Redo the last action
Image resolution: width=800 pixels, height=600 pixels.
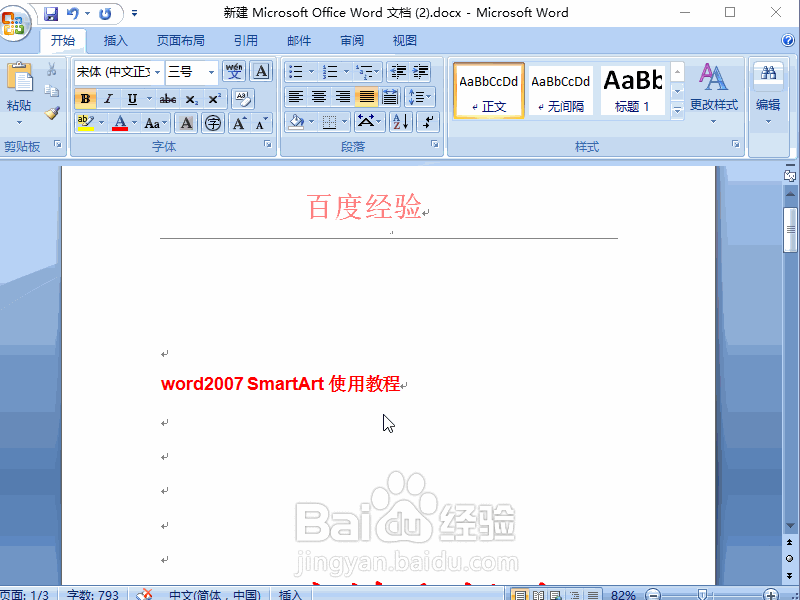105,14
